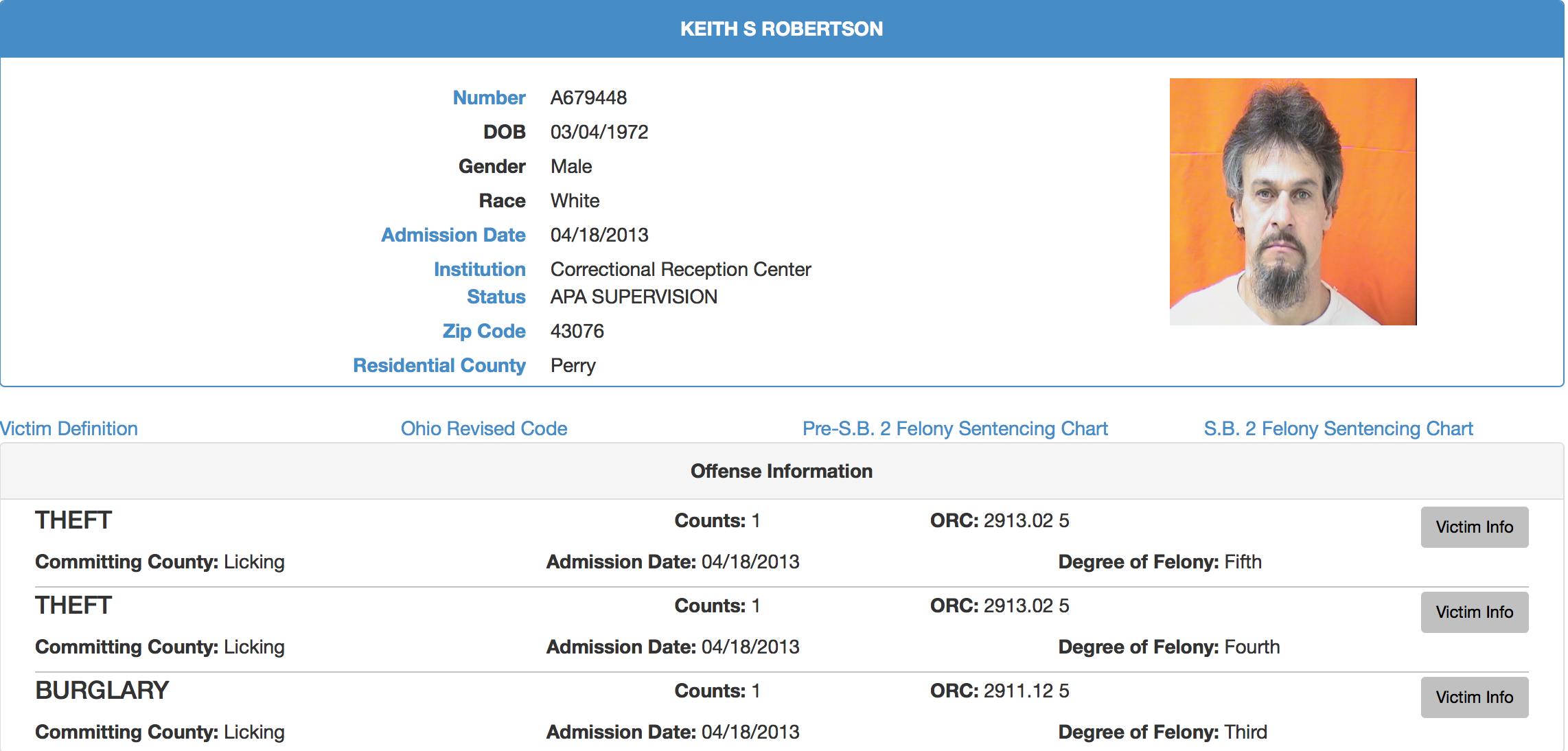This screenshot has width=1568, height=751.
Task: Open Pre-S.B. 2 Felony Sentencing Chart
Action: [x=955, y=428]
